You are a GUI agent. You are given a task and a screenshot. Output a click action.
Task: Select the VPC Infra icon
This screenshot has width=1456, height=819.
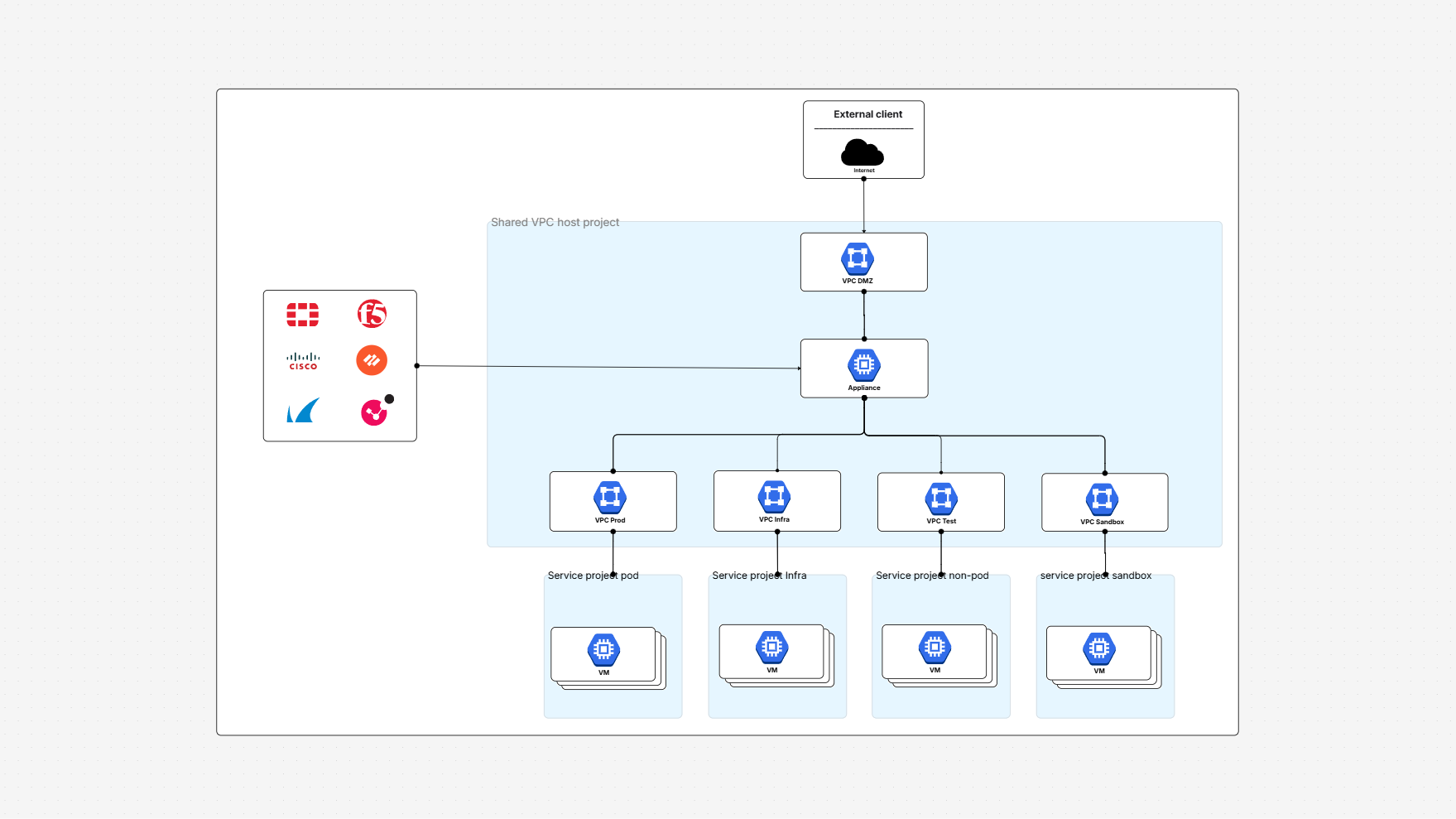[x=776, y=496]
